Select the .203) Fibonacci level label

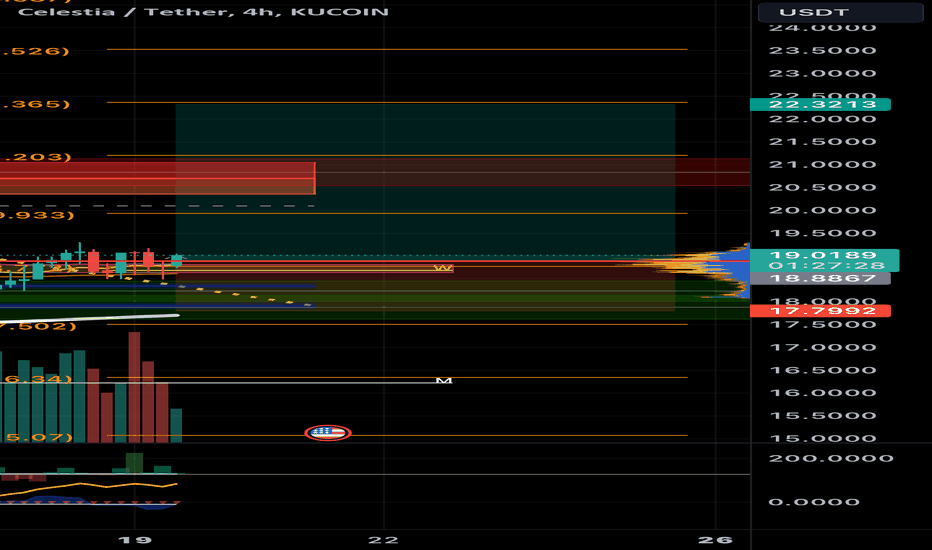pyautogui.click(x=36, y=157)
